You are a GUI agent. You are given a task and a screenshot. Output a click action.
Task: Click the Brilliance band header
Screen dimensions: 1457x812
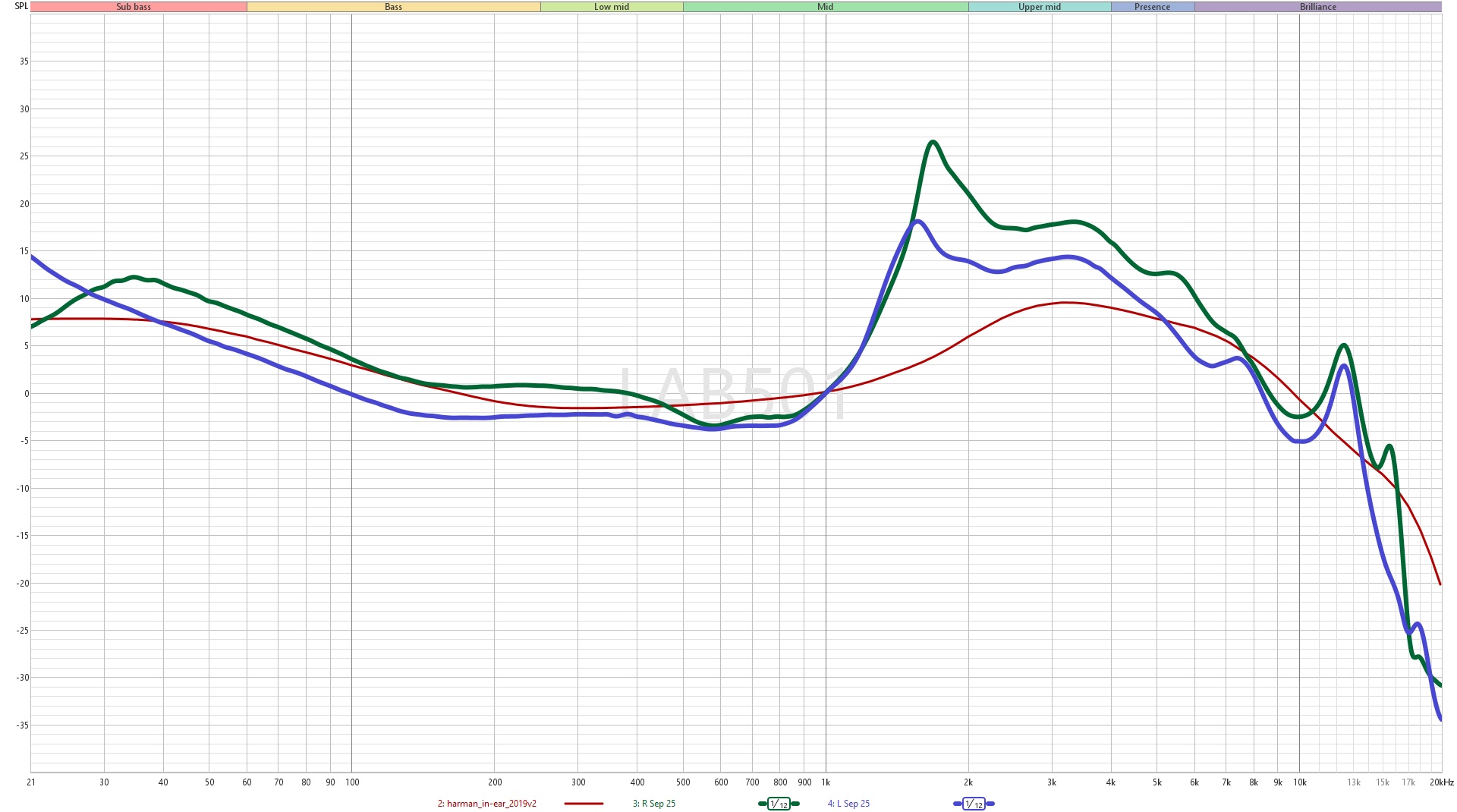pos(1317,7)
